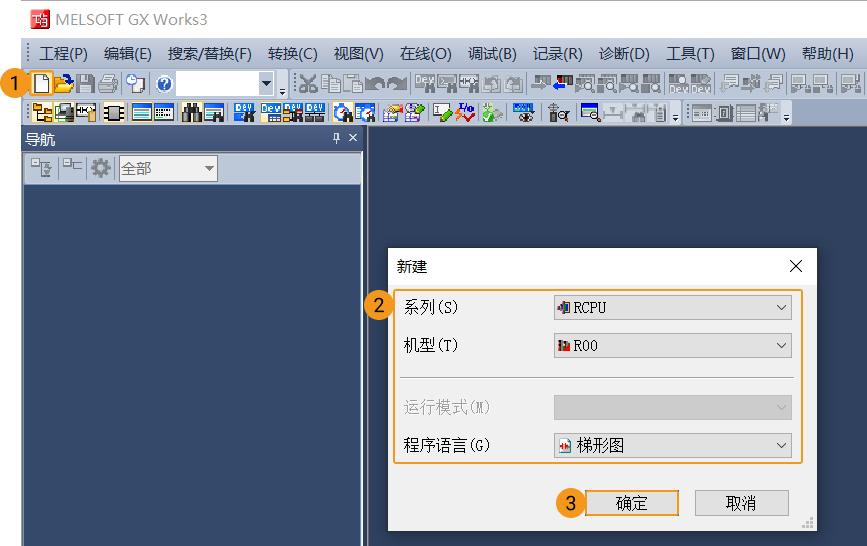Click the Dev find device icon

click(244, 113)
